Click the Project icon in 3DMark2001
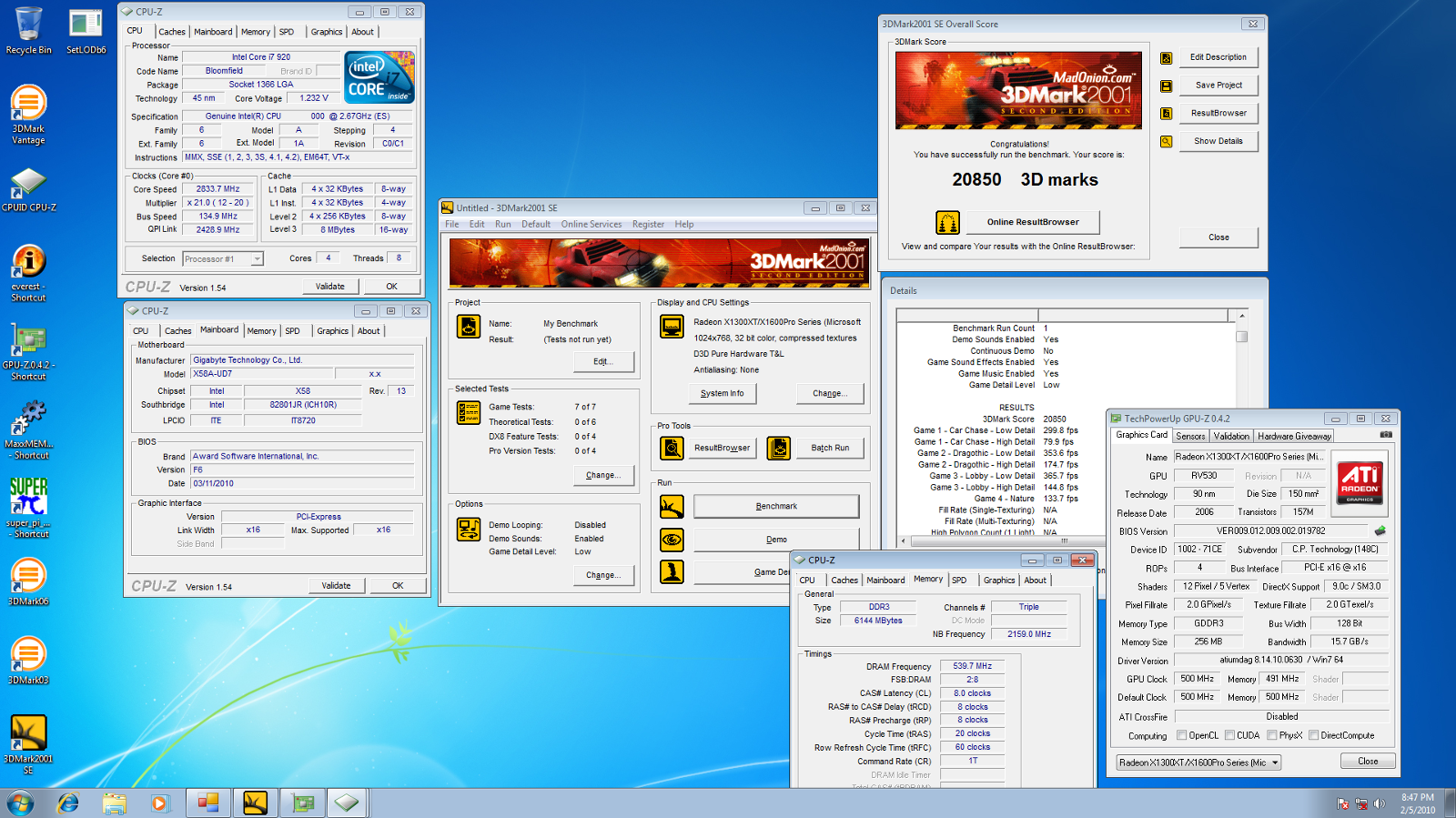Viewport: 1456px width, 818px height. click(x=469, y=326)
